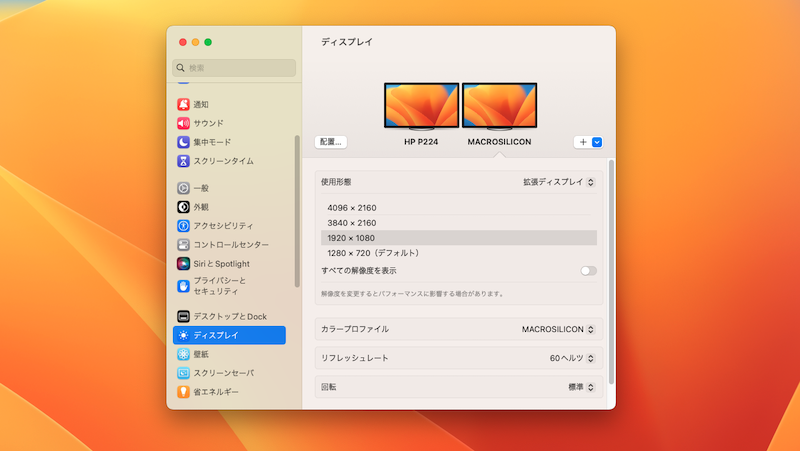Open the 壁紙 wallpaper icon
This screenshot has height=451, width=800.
click(x=183, y=354)
